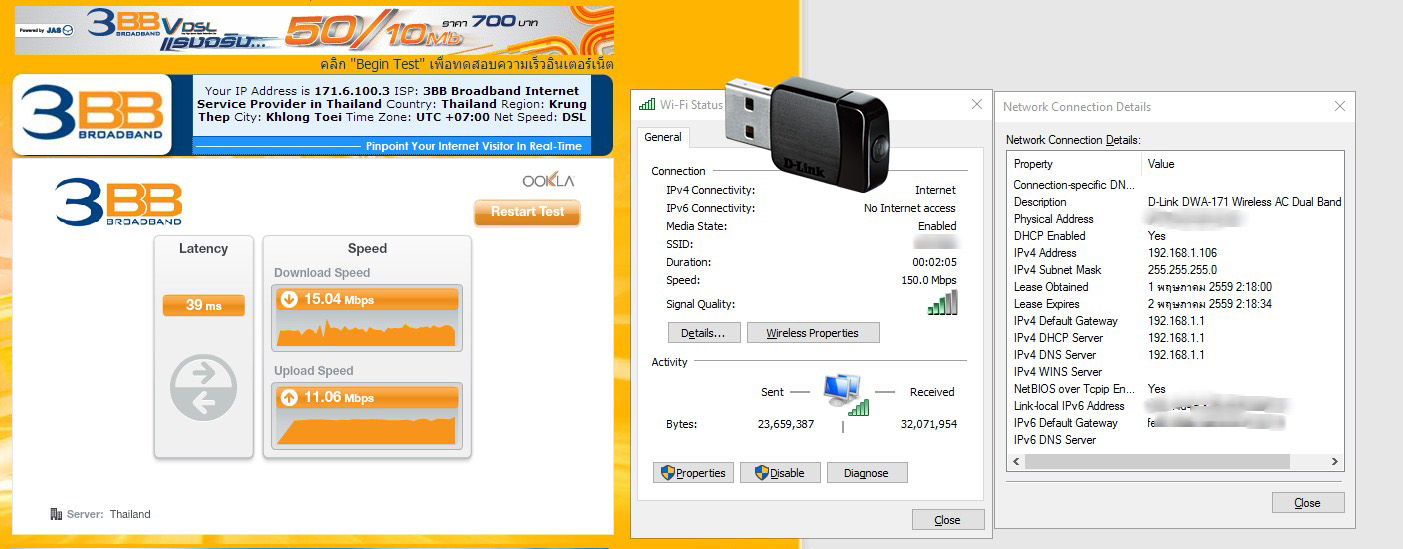This screenshot has width=1403, height=549.
Task: Click the latency two-arrows circle icon
Action: [x=204, y=387]
